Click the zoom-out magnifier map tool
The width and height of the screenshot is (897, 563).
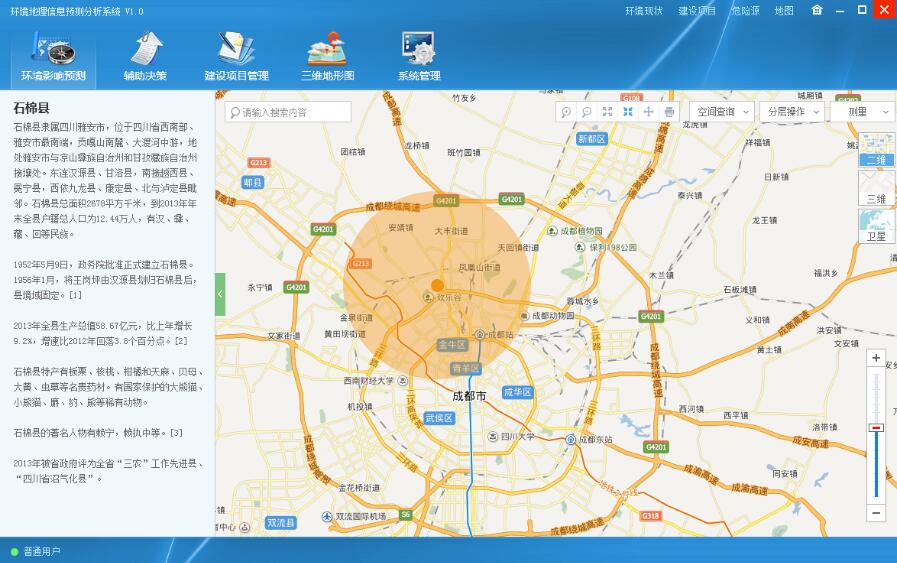point(587,112)
